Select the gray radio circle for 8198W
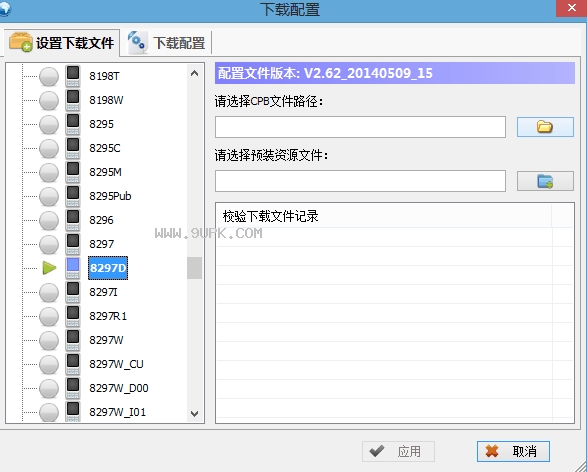The image size is (587, 472). [x=49, y=101]
